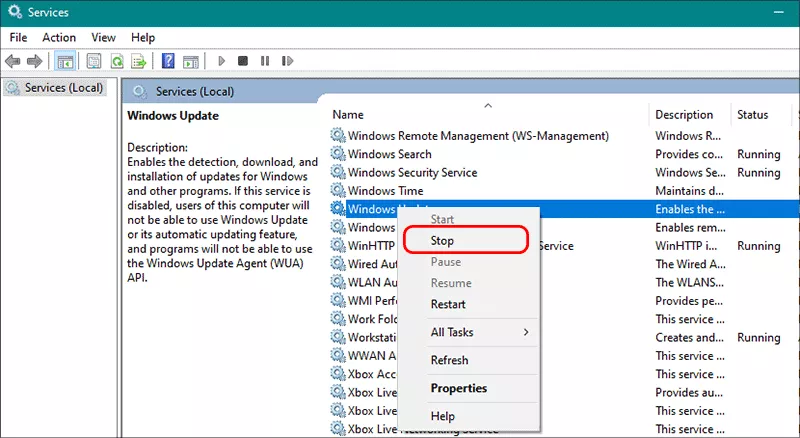
Task: Click the Forward arrow toolbar icon
Action: tap(35, 61)
